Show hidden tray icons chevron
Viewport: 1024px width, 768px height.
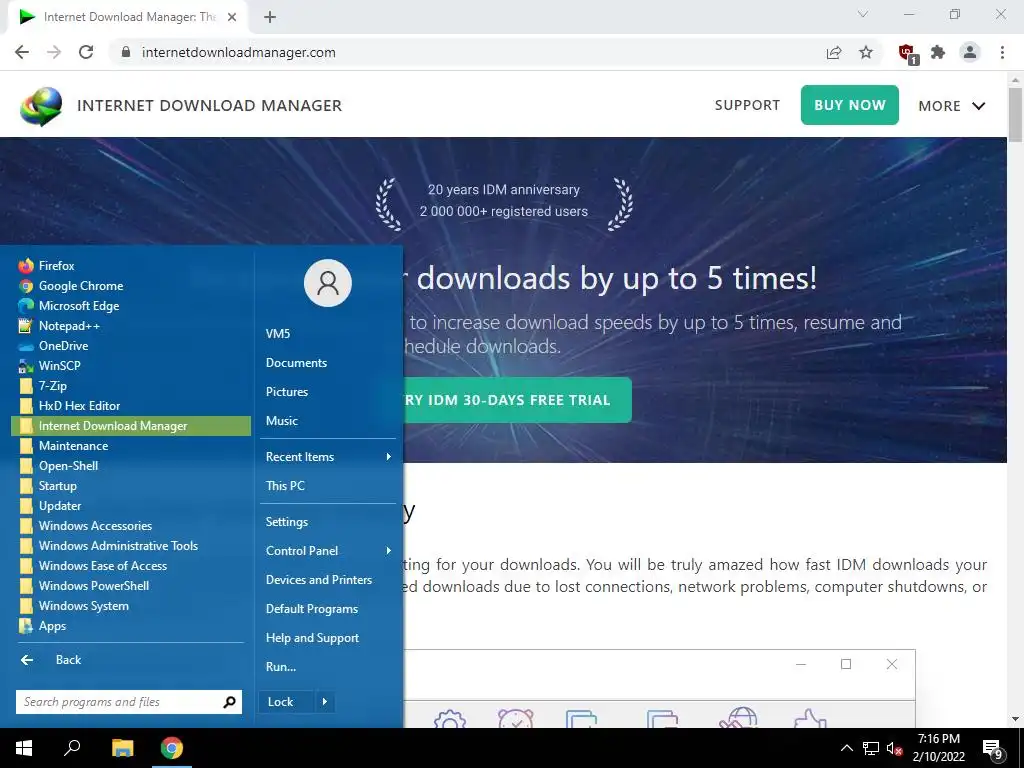(846, 748)
